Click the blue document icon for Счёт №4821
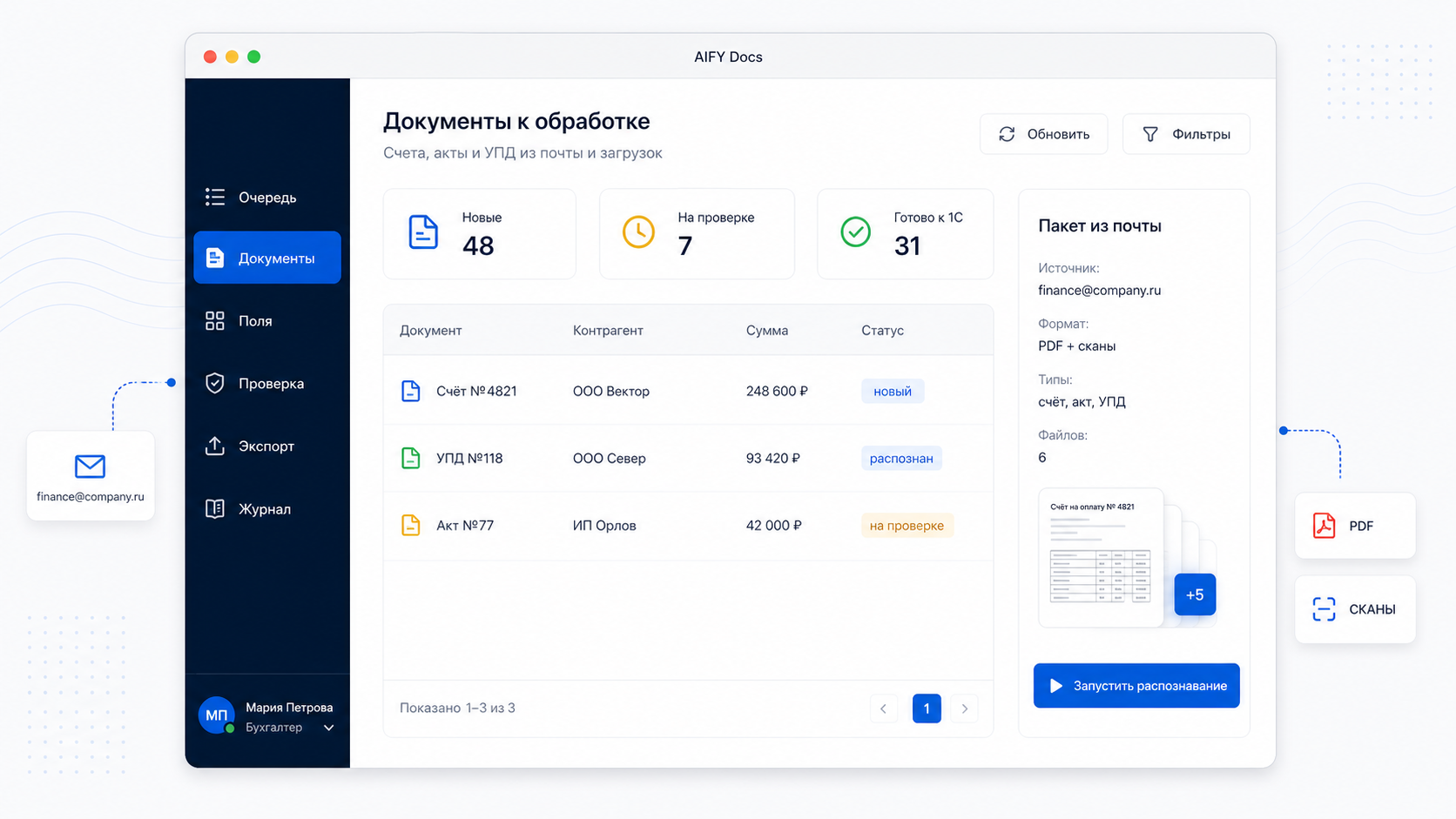The width and height of the screenshot is (1456, 819). click(410, 391)
